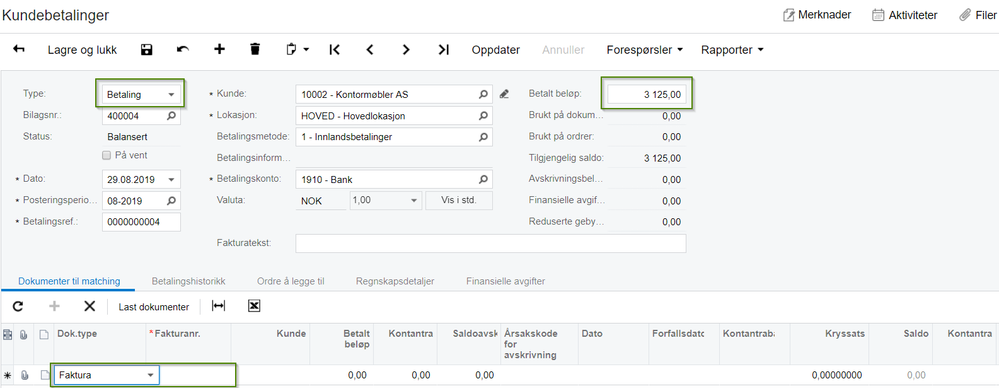The height and width of the screenshot is (388, 999).
Task: Switch to Dokumenter til matching tab
Action: [69, 281]
